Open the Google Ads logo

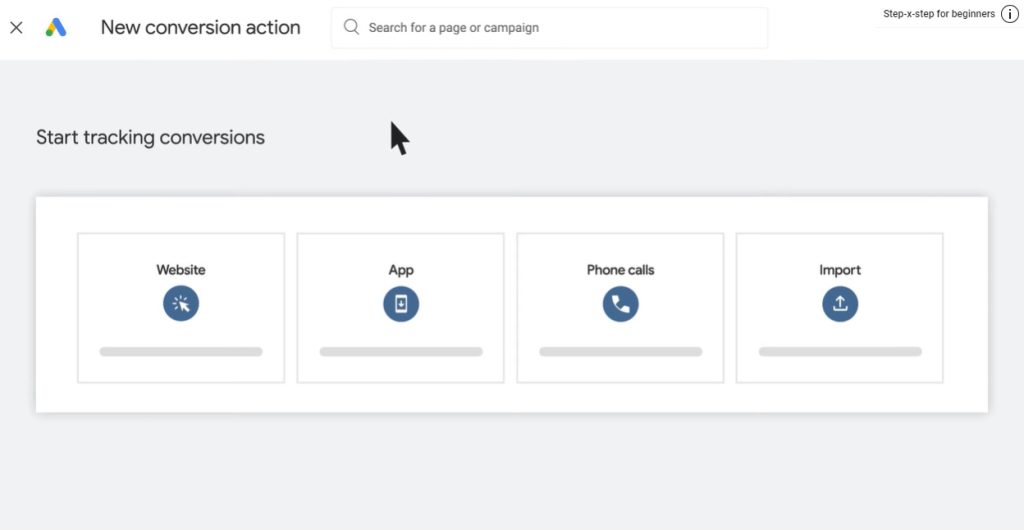56,27
